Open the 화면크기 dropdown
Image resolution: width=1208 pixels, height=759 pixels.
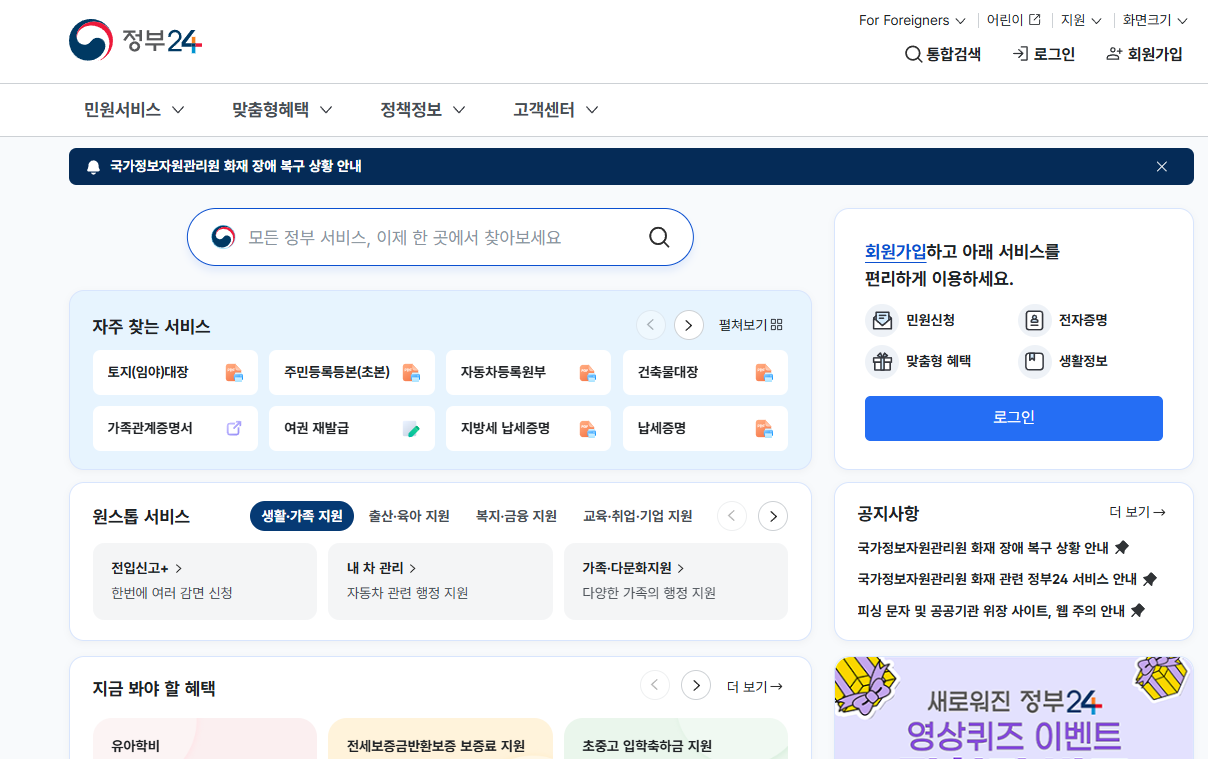pyautogui.click(x=1154, y=19)
